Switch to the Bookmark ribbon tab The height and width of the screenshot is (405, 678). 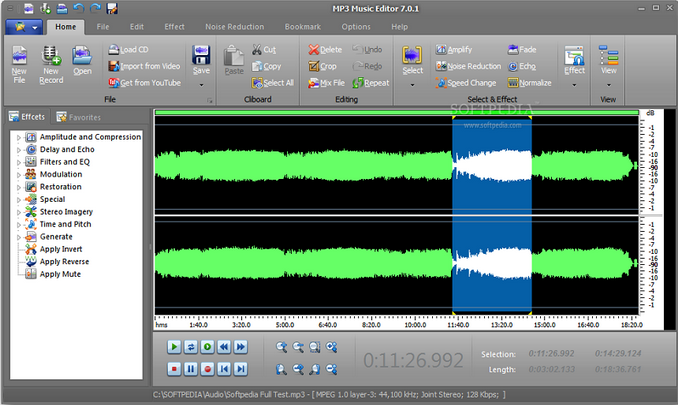[x=302, y=26]
